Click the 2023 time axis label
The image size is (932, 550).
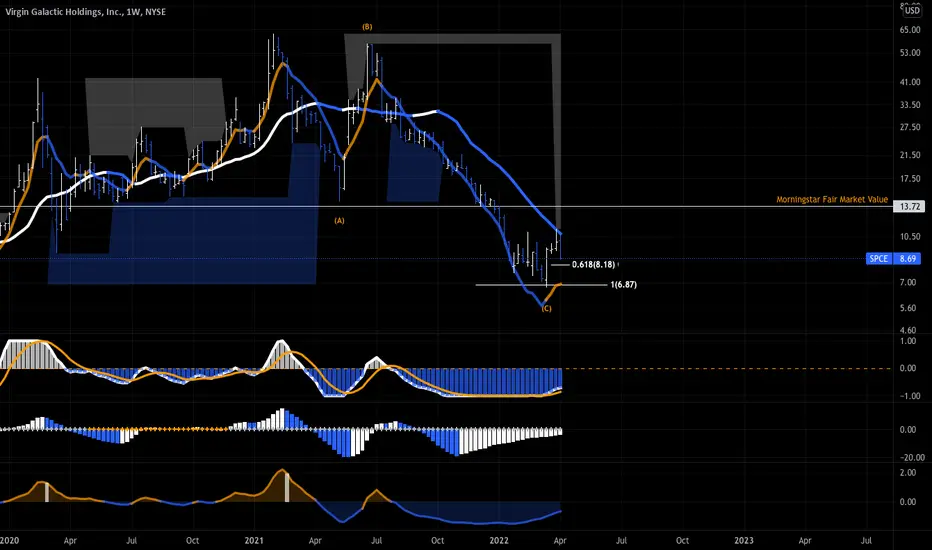744,540
